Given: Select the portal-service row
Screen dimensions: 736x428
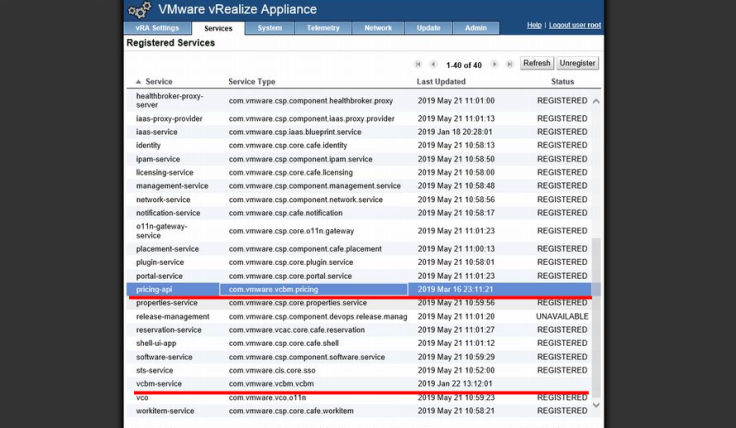Looking at the screenshot, I should pos(359,276).
